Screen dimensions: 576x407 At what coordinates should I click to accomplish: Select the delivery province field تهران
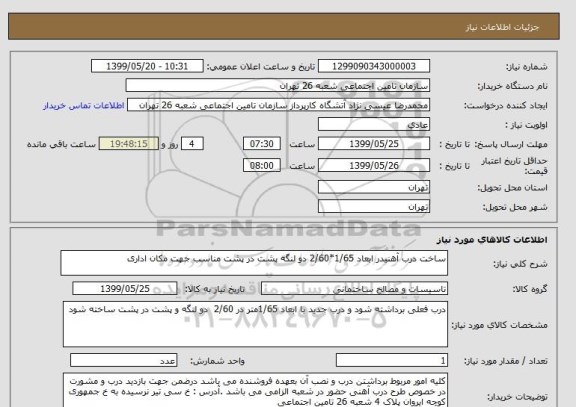point(374,187)
